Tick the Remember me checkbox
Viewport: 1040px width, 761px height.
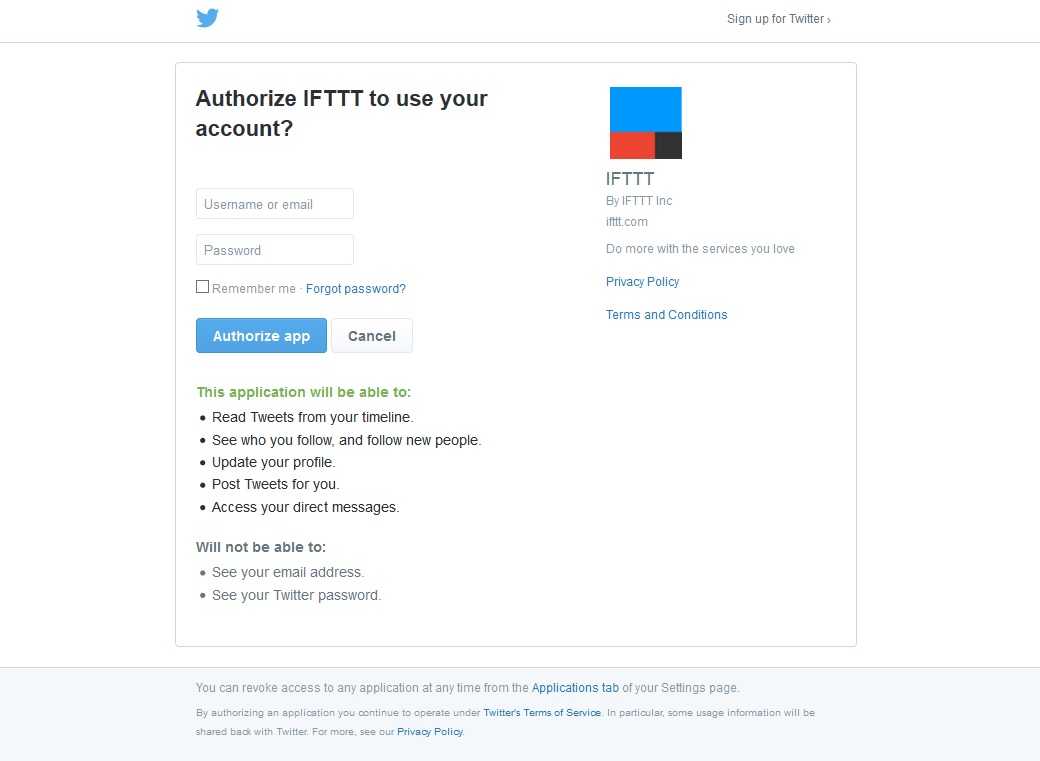point(202,287)
